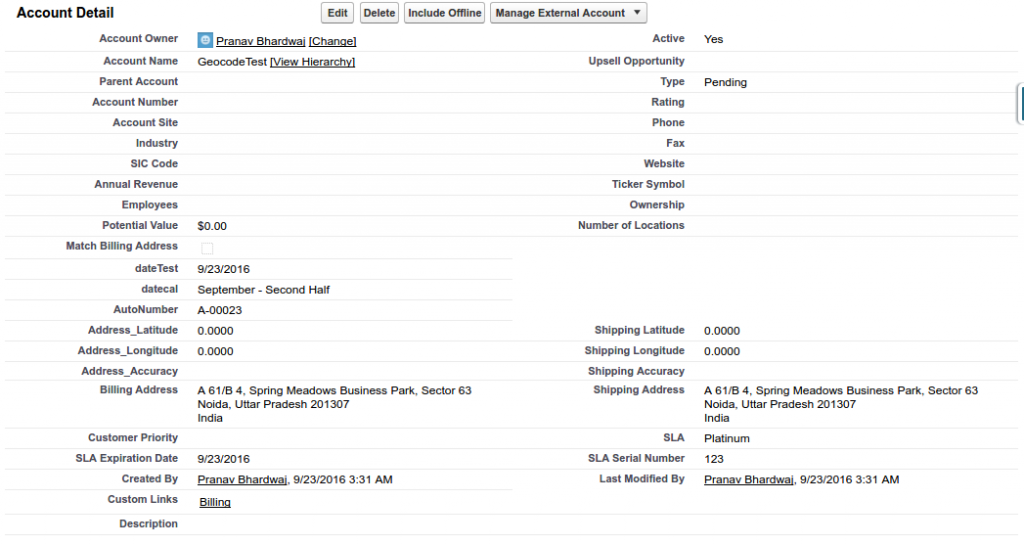The width and height of the screenshot is (1024, 545).
Task: Click the account owner avatar icon
Action: click(x=205, y=40)
